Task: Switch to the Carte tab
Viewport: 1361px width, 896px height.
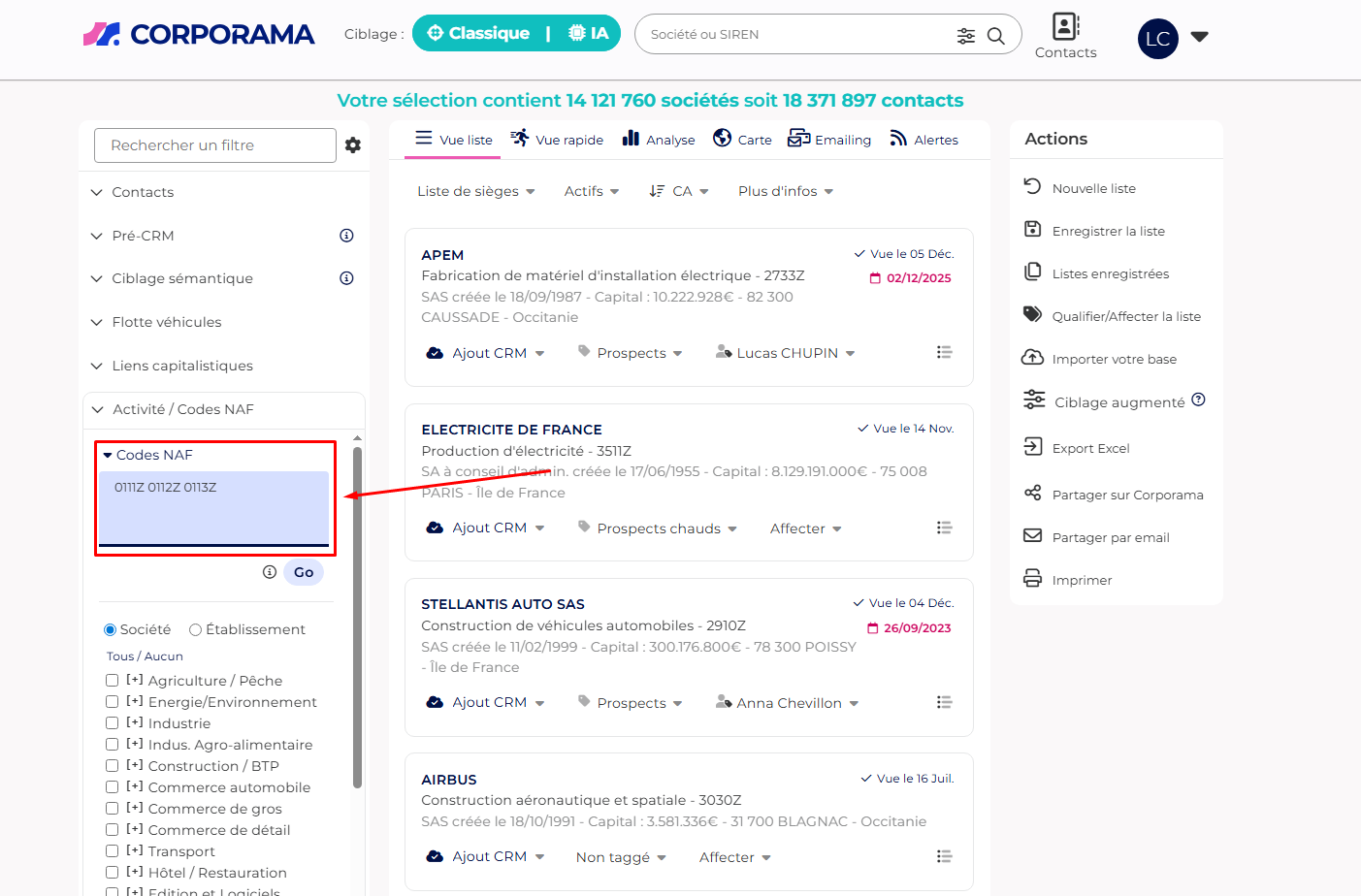Action: (742, 140)
